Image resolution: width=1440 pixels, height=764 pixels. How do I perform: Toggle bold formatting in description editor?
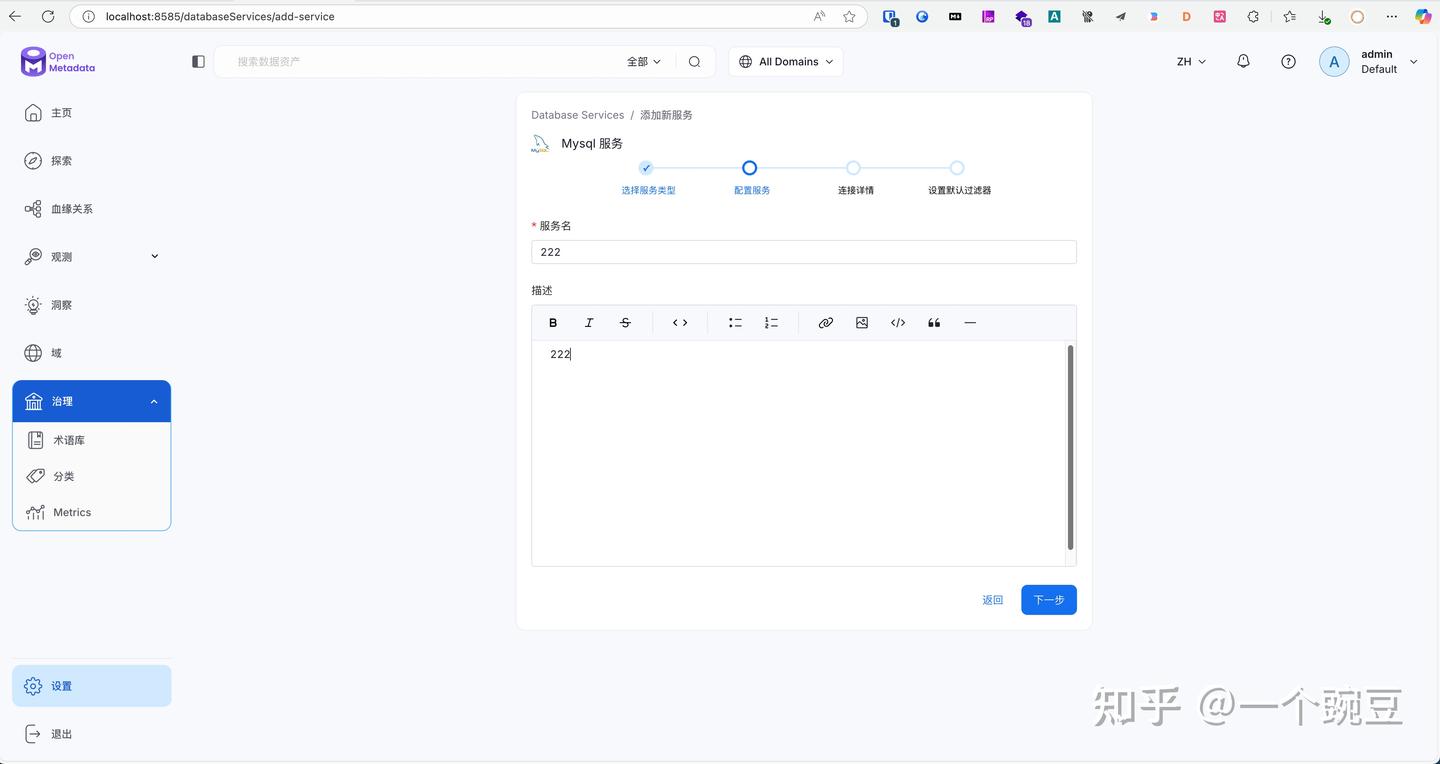(x=553, y=323)
